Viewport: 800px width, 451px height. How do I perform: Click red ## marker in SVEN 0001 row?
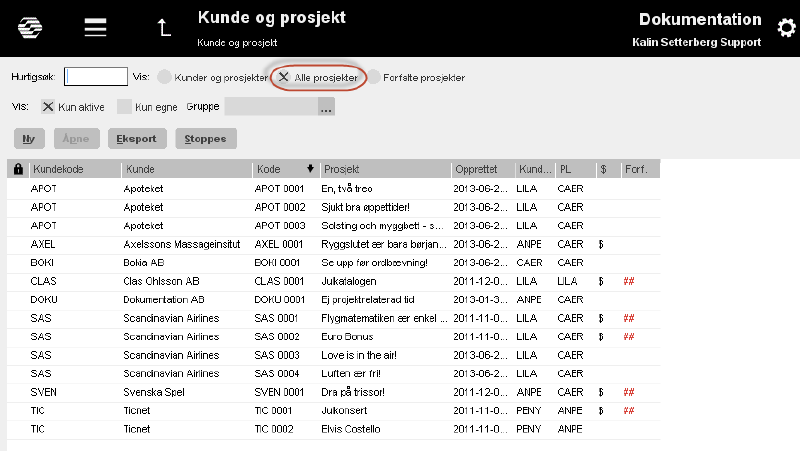[629, 392]
